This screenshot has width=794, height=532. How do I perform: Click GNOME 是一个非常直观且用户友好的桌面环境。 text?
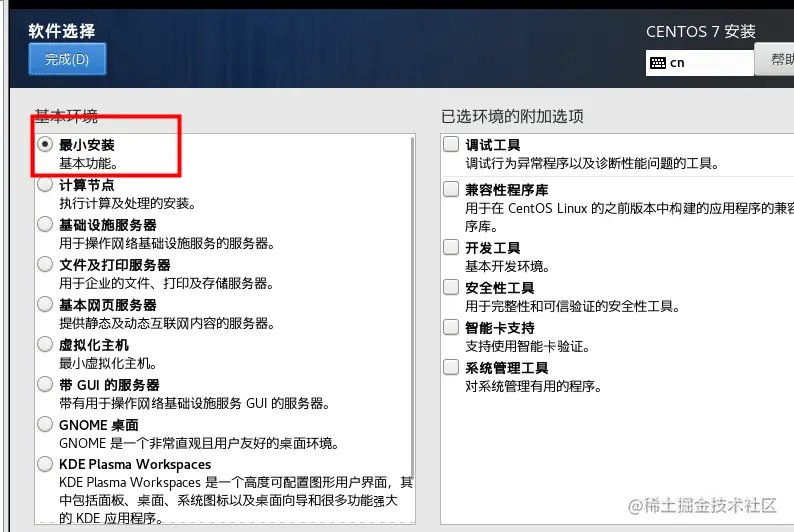click(x=199, y=443)
